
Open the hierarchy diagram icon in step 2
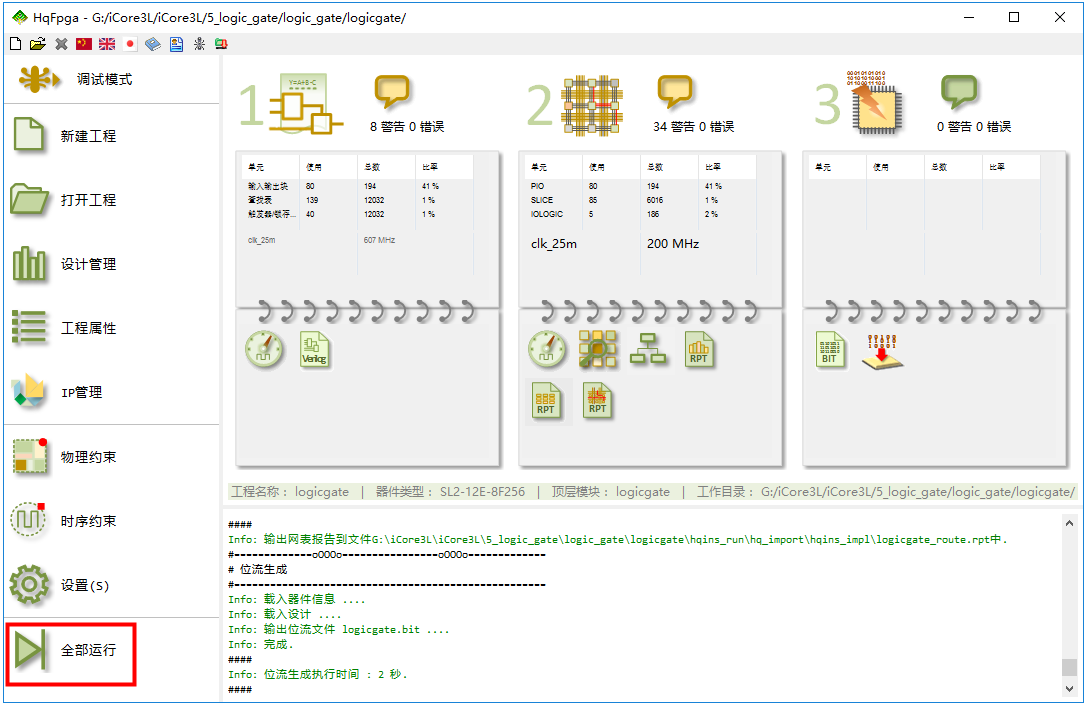(x=648, y=349)
